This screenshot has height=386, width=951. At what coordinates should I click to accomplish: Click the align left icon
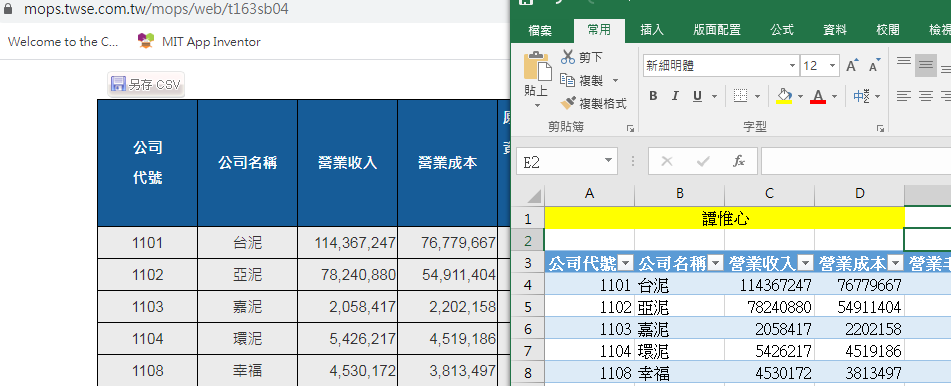coord(904,96)
